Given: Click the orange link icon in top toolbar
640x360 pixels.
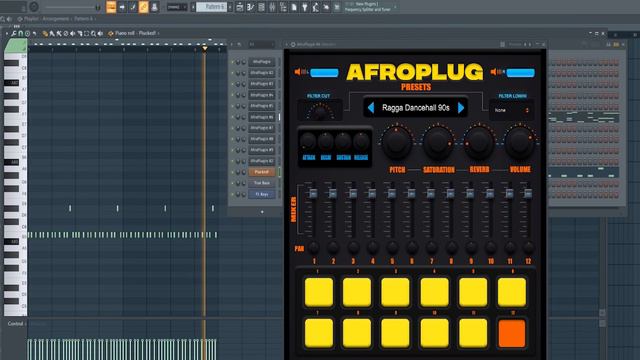Looking at the screenshot, I should click(143, 7).
